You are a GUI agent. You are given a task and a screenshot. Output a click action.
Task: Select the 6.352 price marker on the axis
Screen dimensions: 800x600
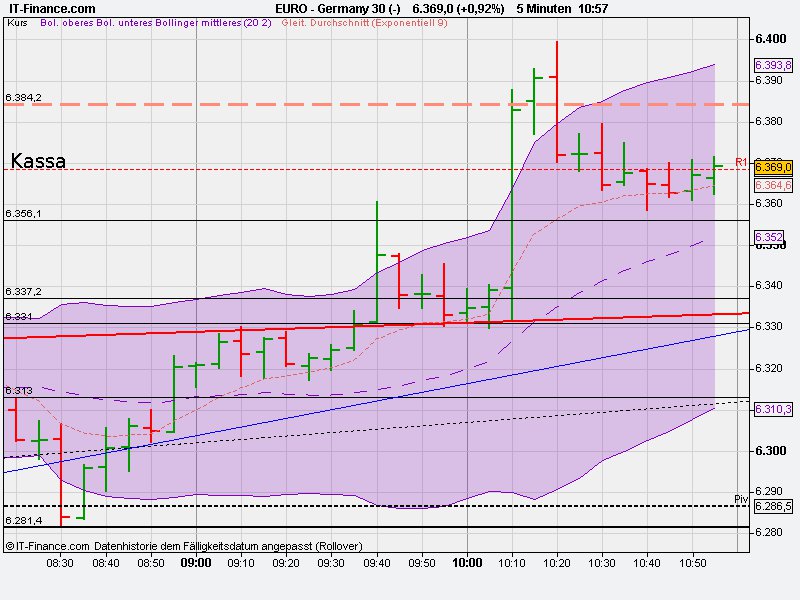coord(768,236)
